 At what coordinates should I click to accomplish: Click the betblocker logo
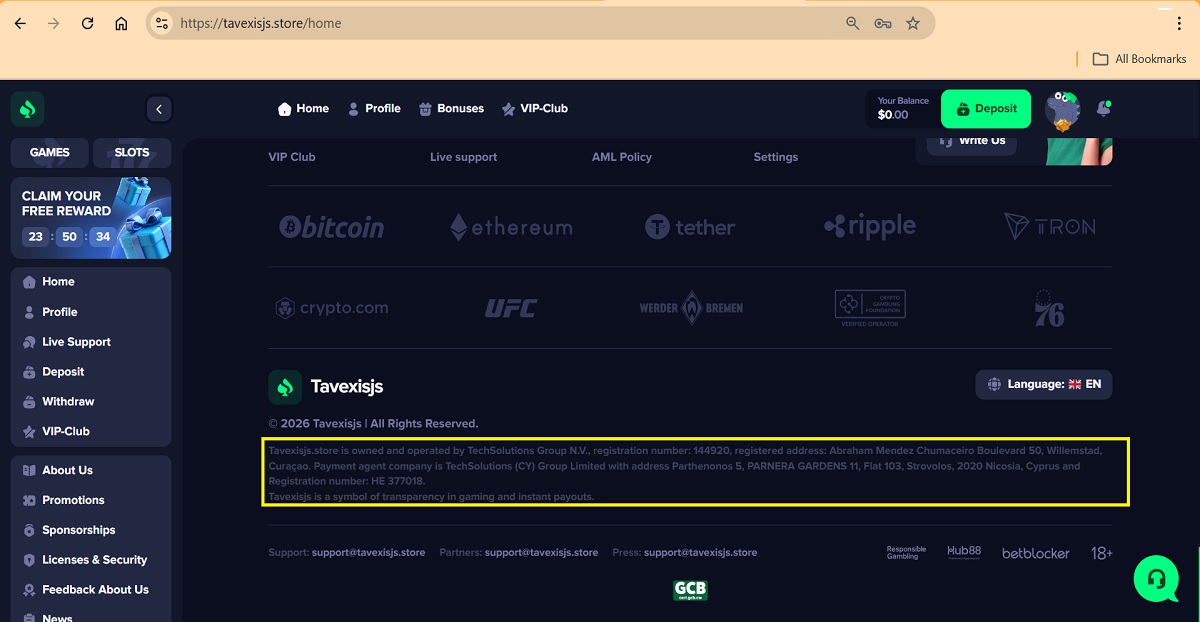(1035, 553)
